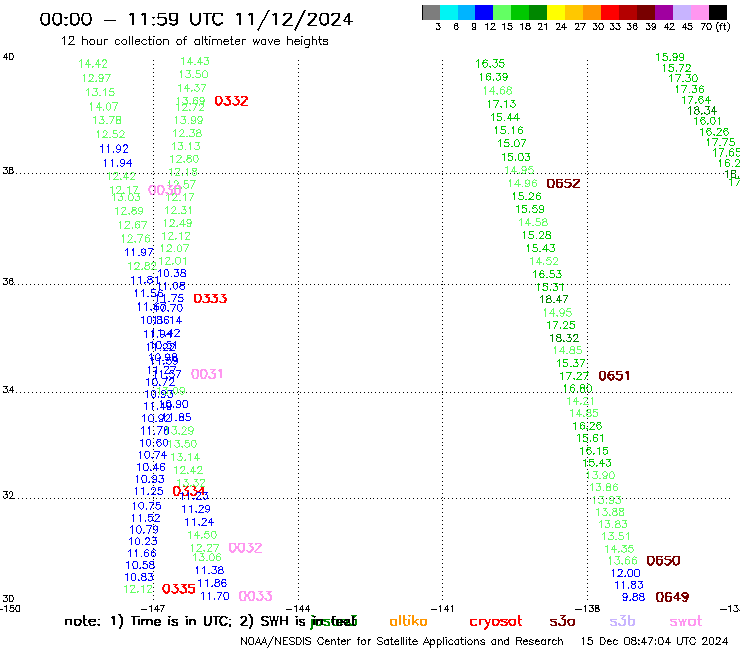740x650 pixels.
Task: Click the wave height value 16.35
Action: click(x=490, y=64)
